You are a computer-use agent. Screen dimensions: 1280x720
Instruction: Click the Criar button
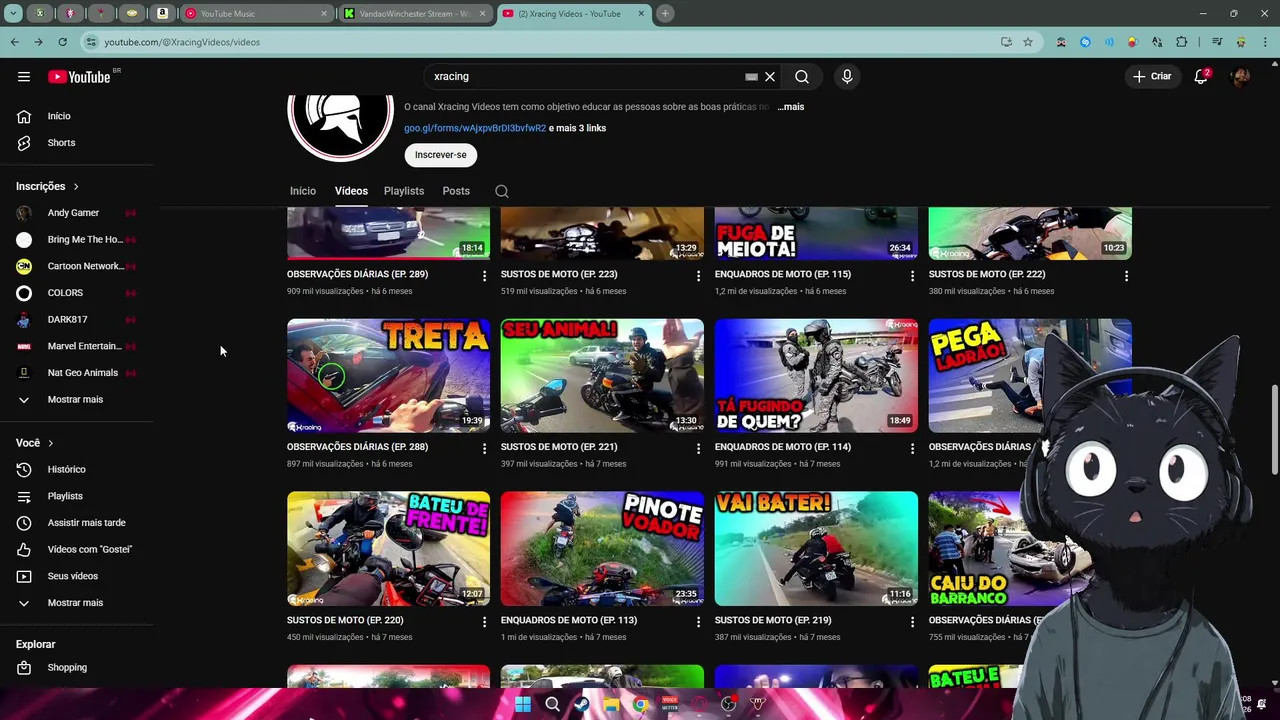tap(1152, 76)
